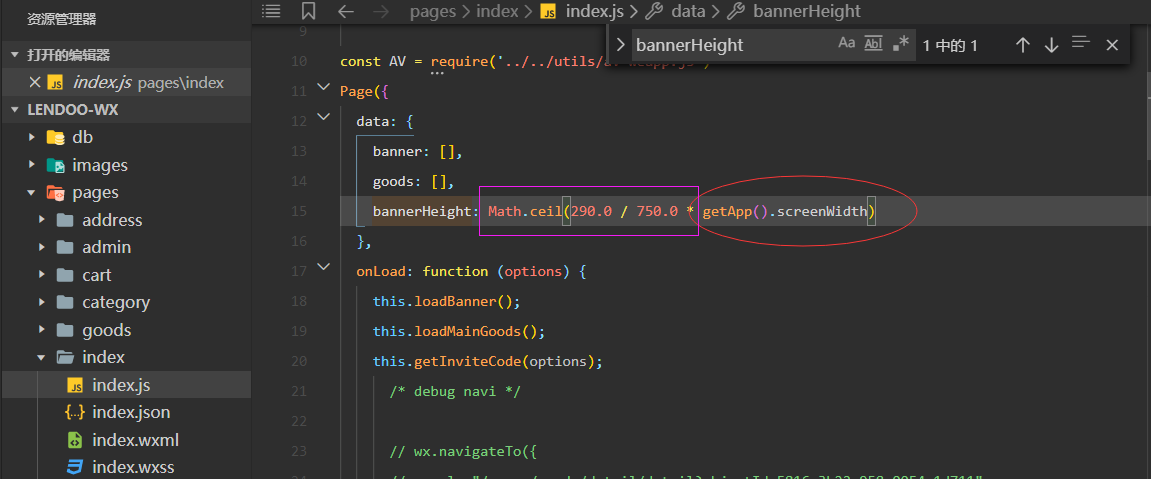
Task: Expand replace mode in the find widget
Action: click(620, 45)
